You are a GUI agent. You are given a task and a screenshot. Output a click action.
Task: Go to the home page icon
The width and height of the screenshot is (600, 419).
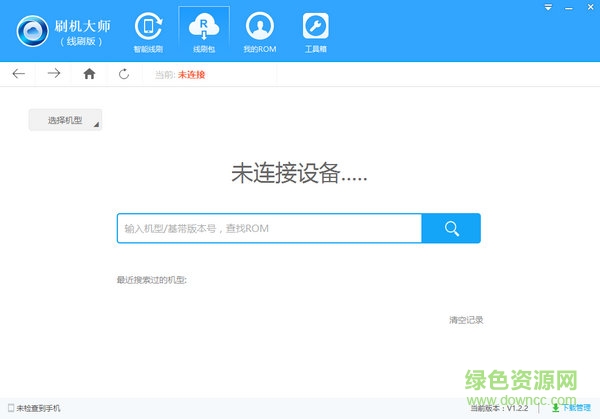89,73
